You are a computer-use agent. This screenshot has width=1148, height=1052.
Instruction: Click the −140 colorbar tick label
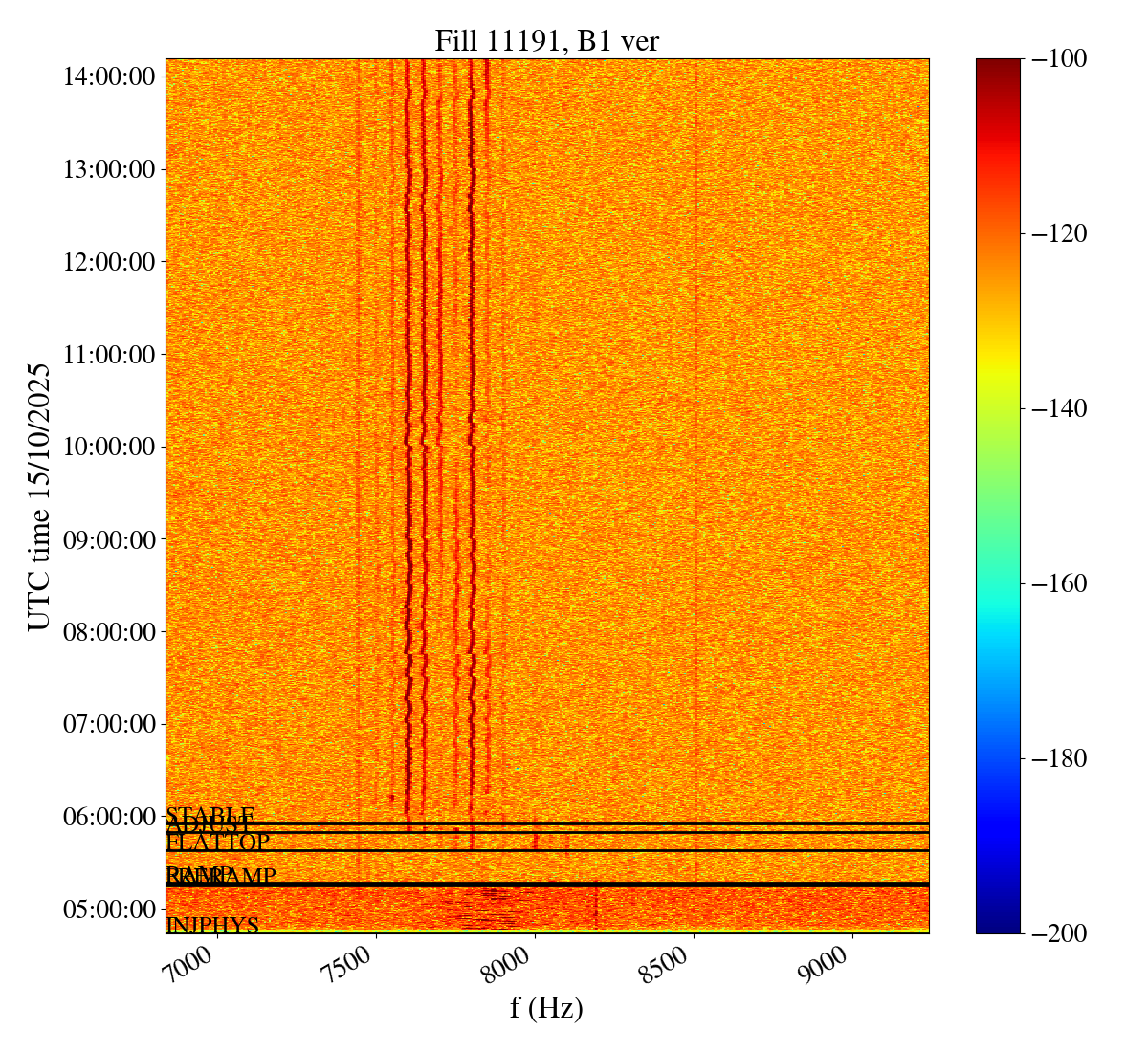tap(1055, 408)
